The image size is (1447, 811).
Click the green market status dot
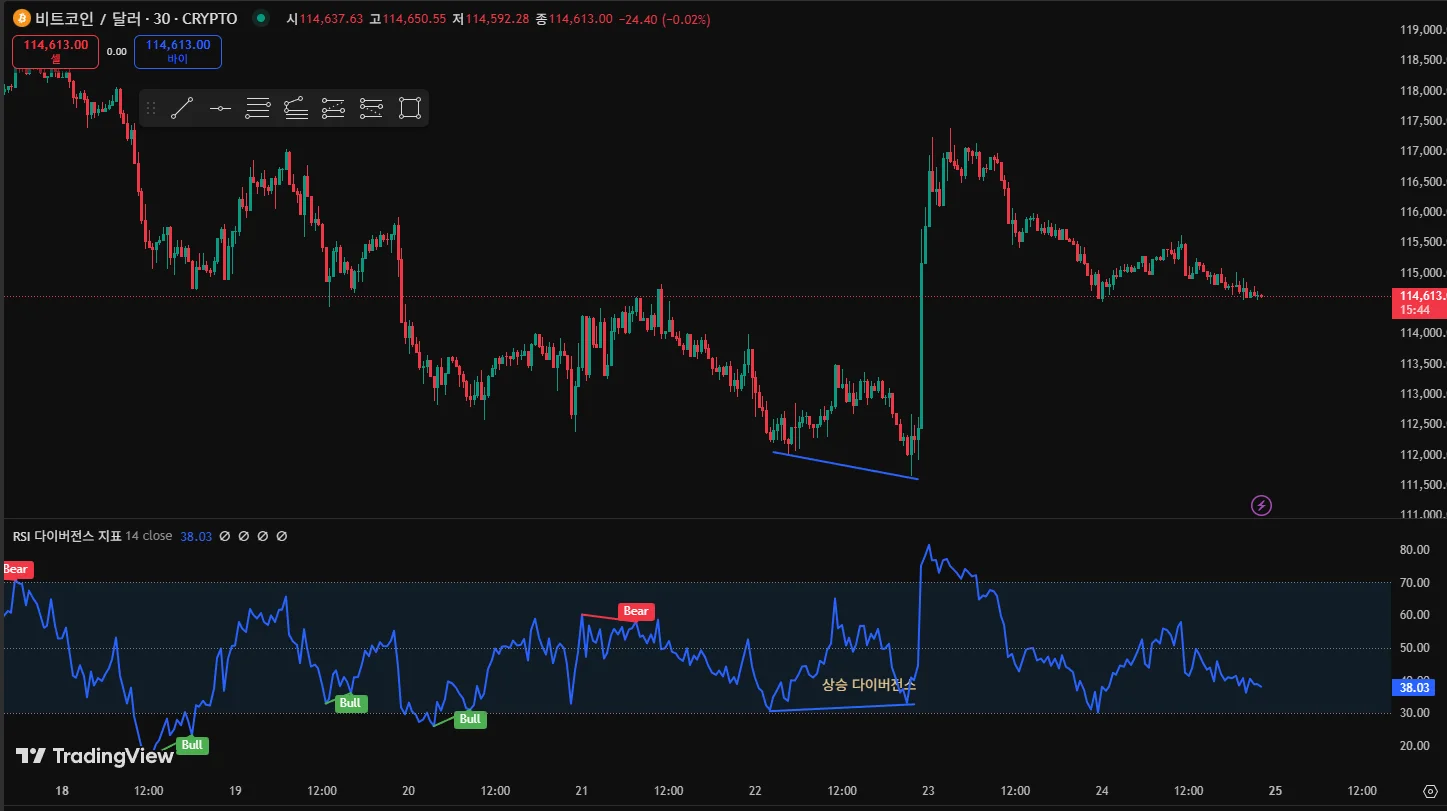(261, 18)
